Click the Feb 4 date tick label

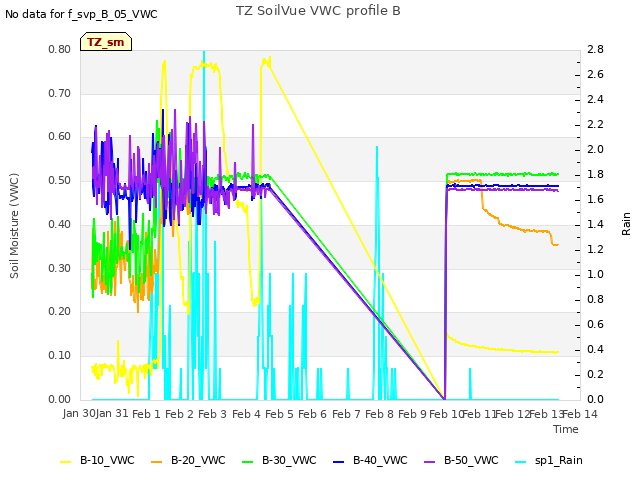click(x=247, y=414)
